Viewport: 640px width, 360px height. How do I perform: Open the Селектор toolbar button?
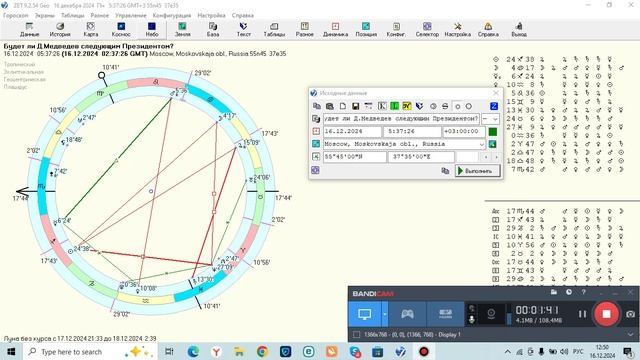(427, 30)
